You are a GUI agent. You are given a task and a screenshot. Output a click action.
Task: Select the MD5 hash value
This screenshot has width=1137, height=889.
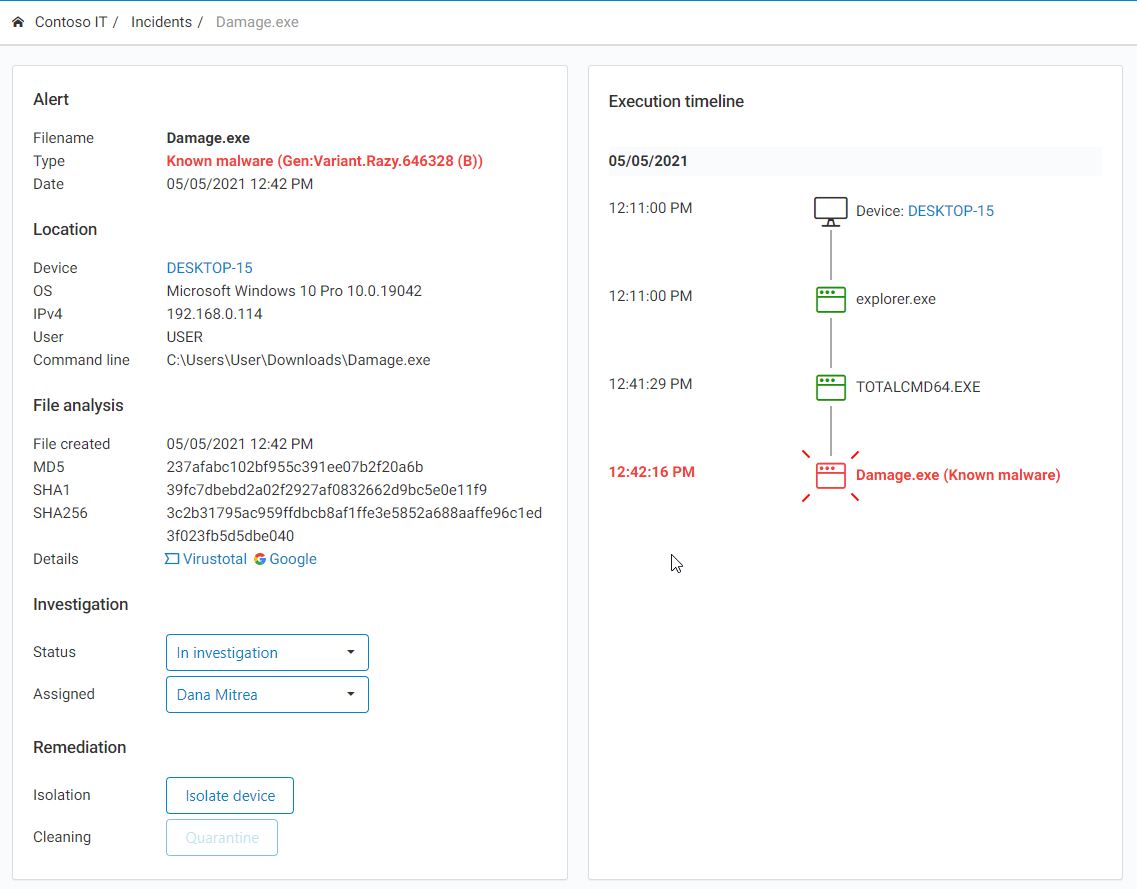[x=294, y=467]
